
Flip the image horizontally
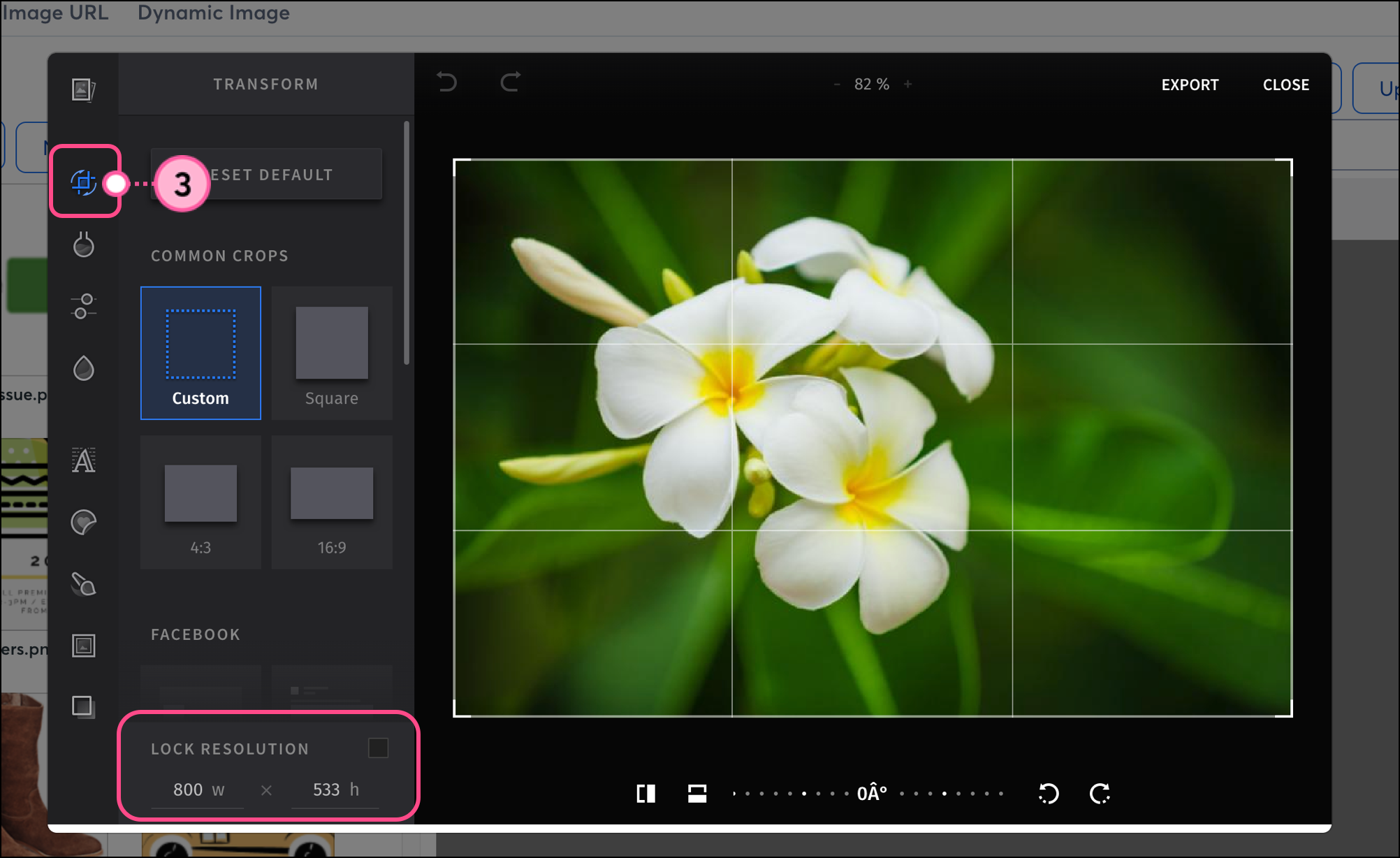[646, 794]
